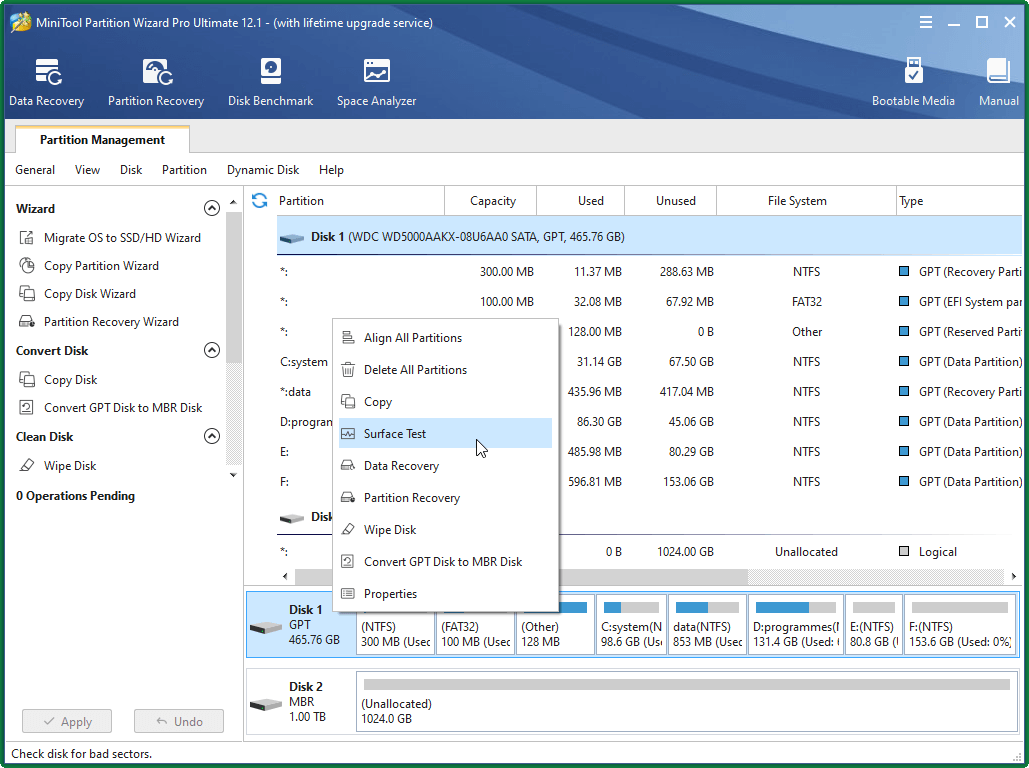The width and height of the screenshot is (1029, 768).
Task: Choose Wipe Disk in the context menu
Action: tap(445, 530)
